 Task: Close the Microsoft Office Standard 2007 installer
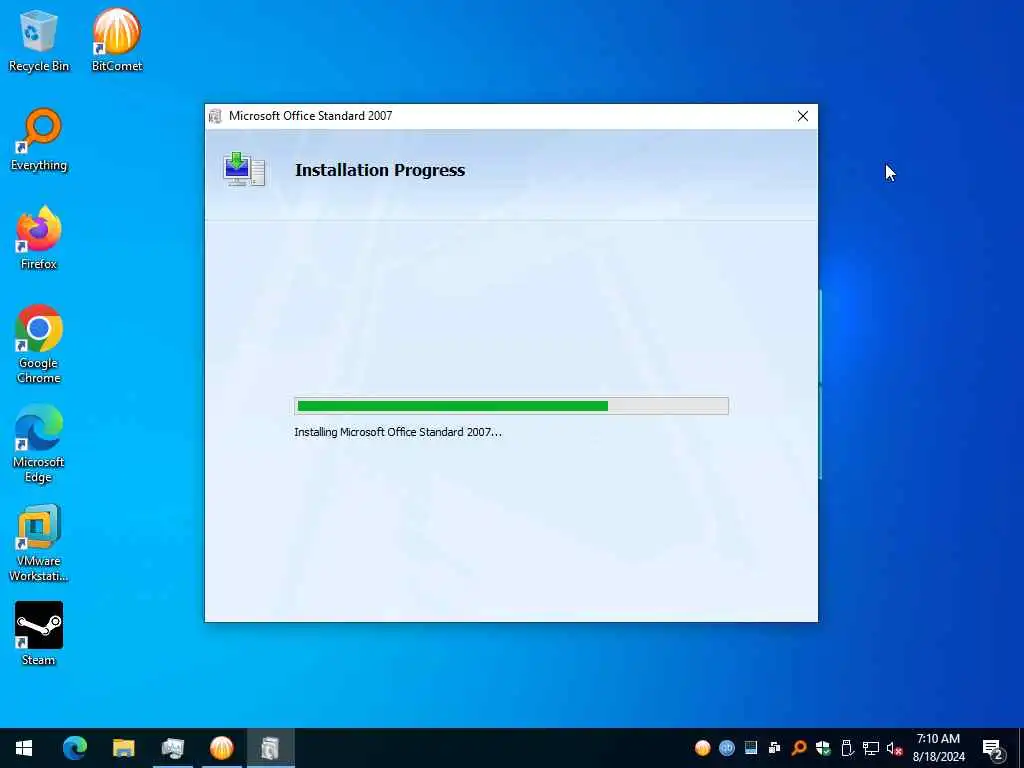(x=803, y=116)
